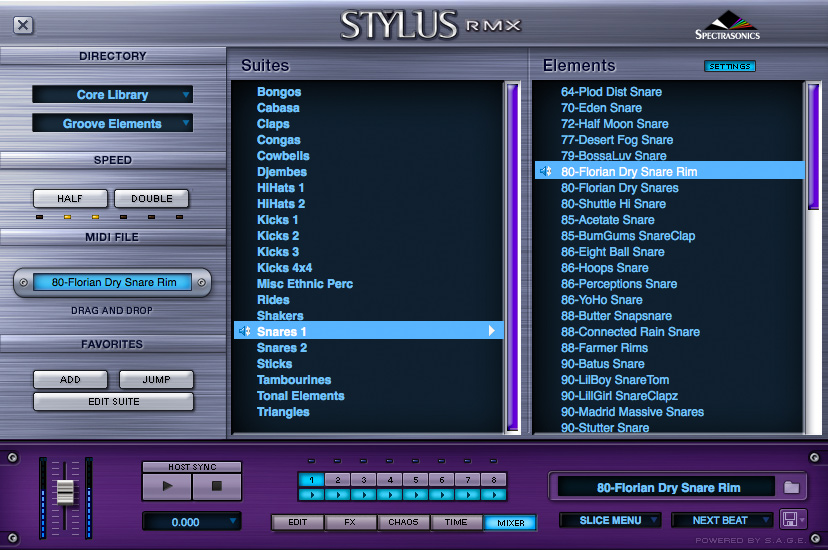Open the SLICE MENU dropdown
The width and height of the screenshot is (828, 550).
(x=610, y=520)
